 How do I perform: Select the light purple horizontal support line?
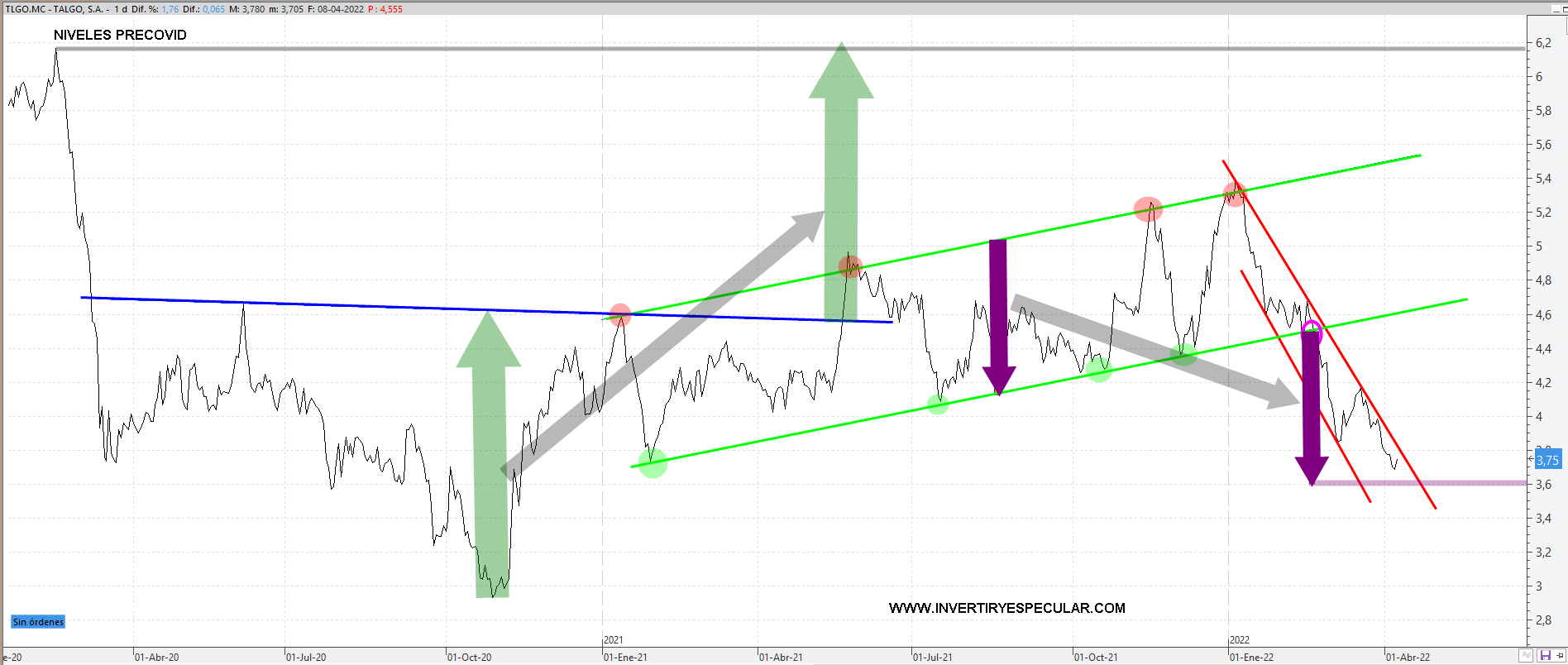coord(1422,483)
